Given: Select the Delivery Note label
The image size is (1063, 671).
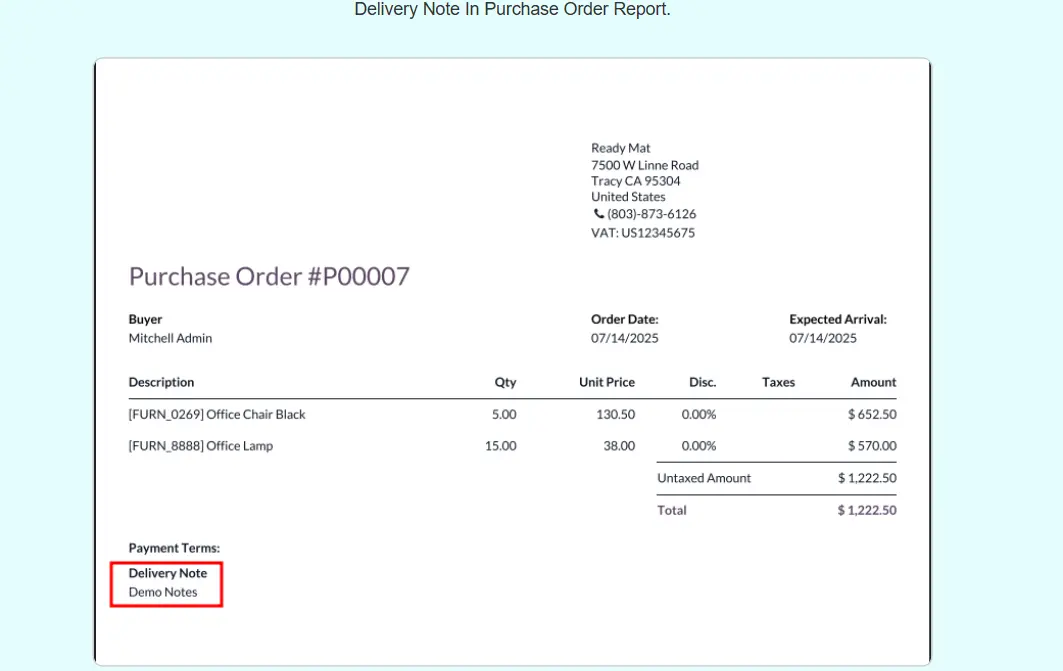Looking at the screenshot, I should pos(168,573).
